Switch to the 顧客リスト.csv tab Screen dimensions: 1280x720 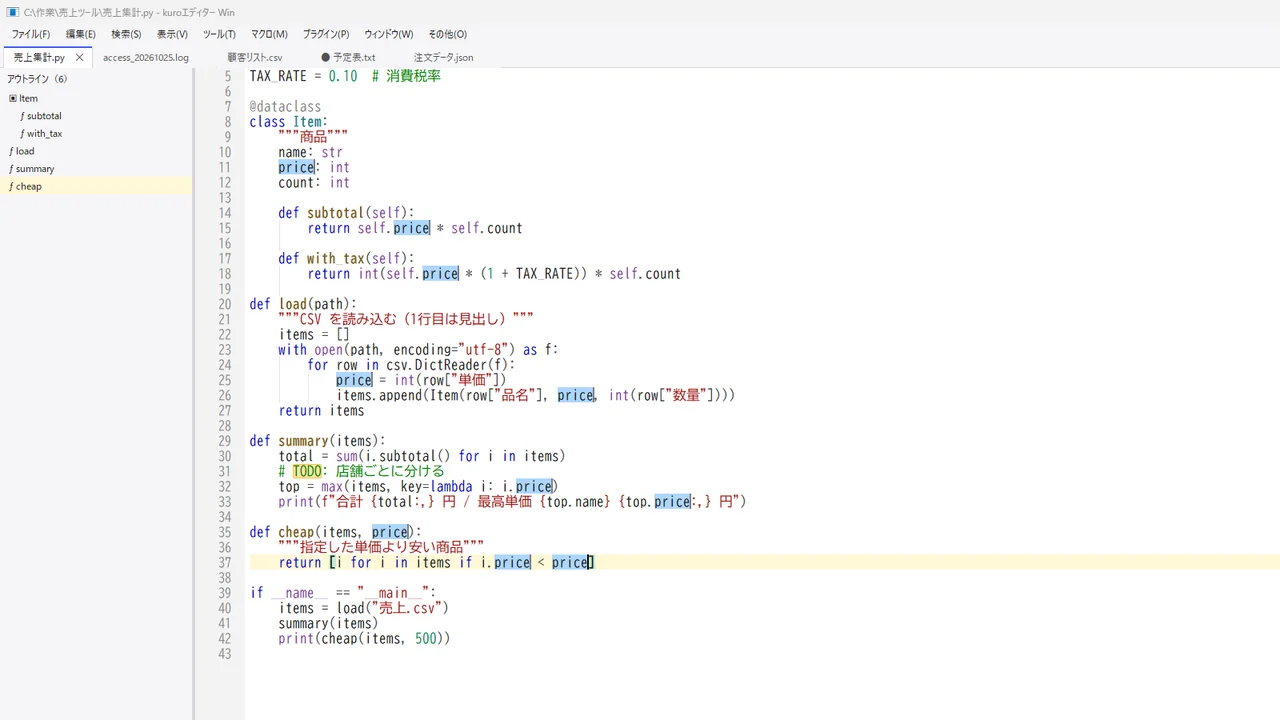255,58
